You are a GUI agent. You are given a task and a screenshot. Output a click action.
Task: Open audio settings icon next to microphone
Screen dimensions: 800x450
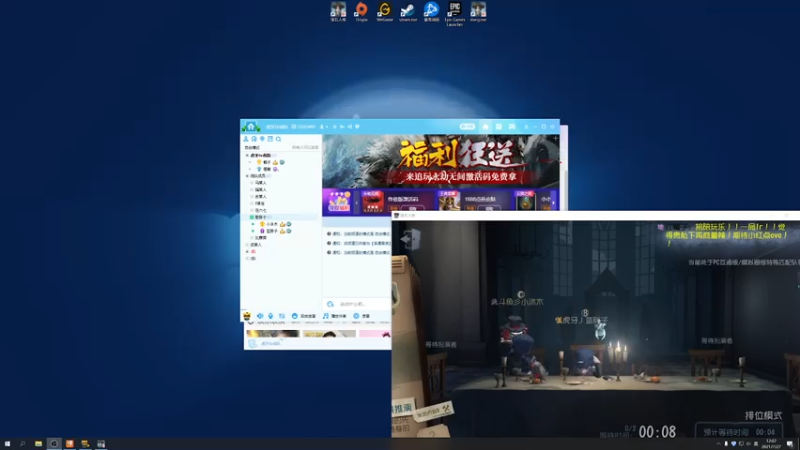click(282, 316)
